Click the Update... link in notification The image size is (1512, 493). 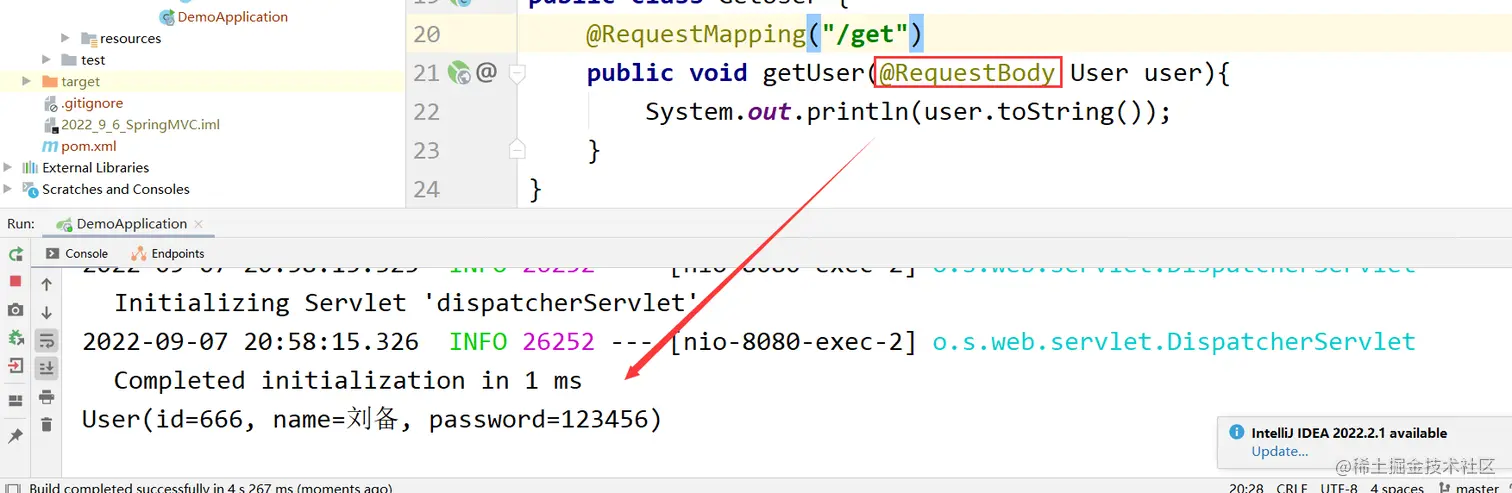click(1279, 451)
